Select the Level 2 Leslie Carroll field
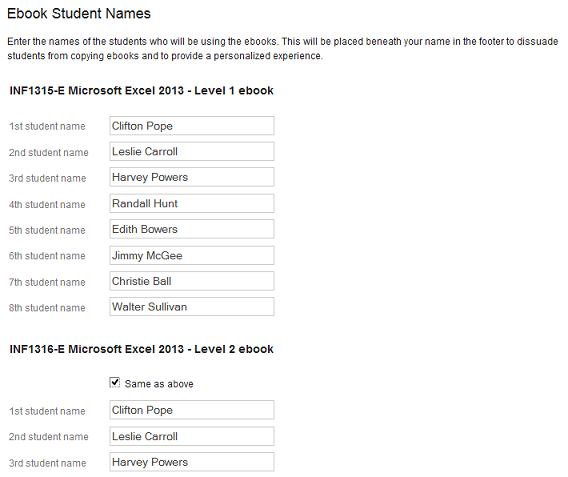The width and height of the screenshot is (568, 477). coord(192,436)
